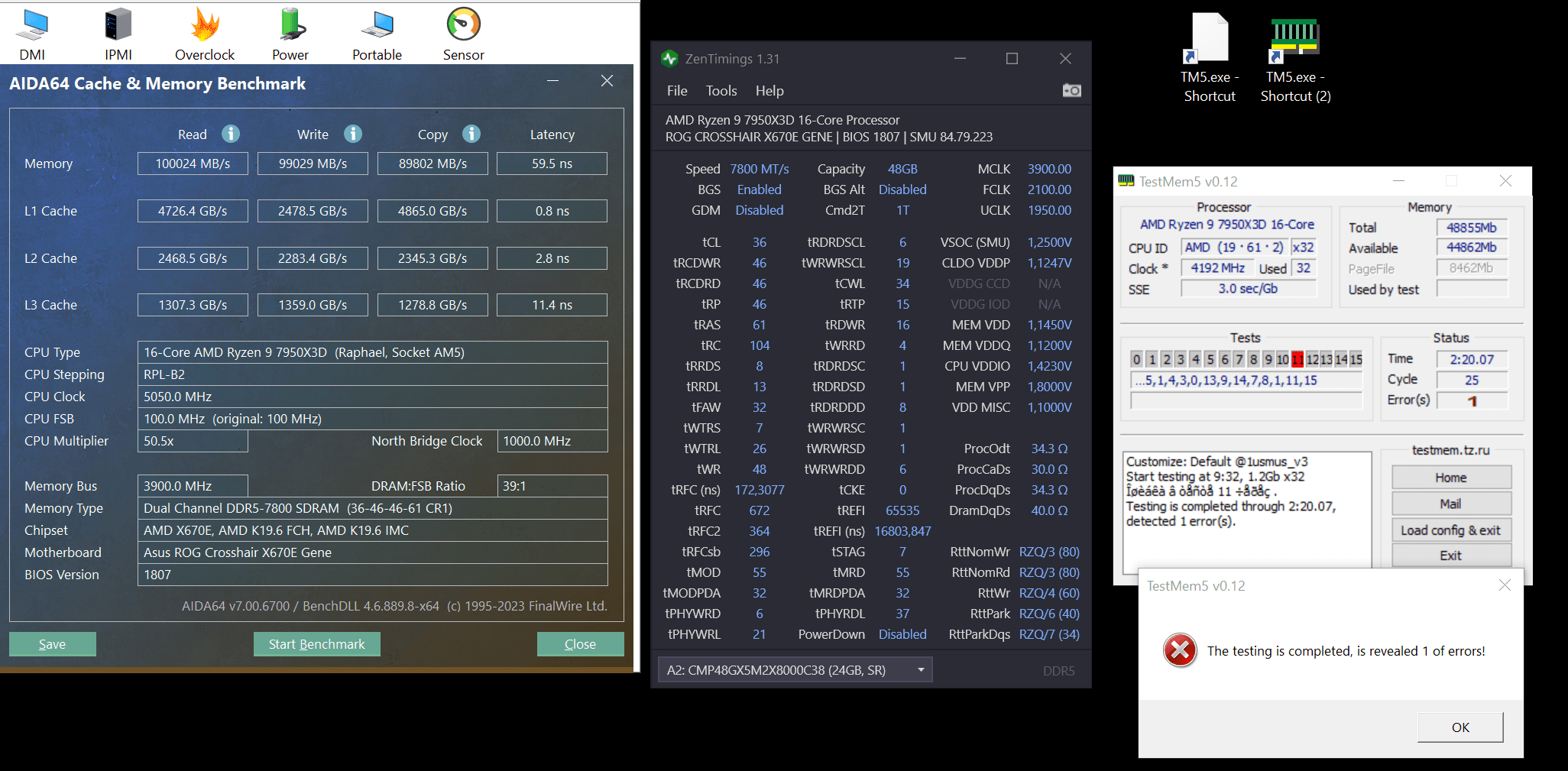1568x771 pixels.
Task: Close the TestMem5 error dialog
Action: (x=1505, y=585)
